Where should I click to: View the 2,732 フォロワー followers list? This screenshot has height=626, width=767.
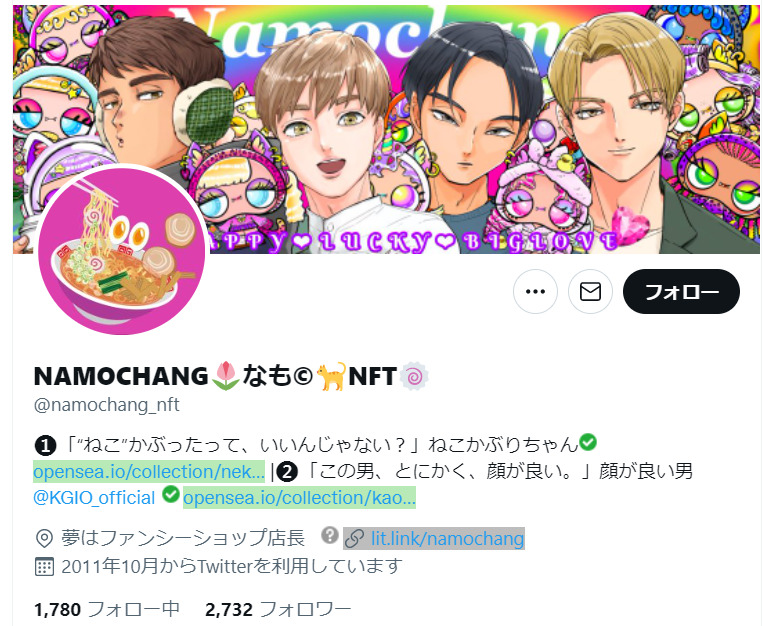278,609
